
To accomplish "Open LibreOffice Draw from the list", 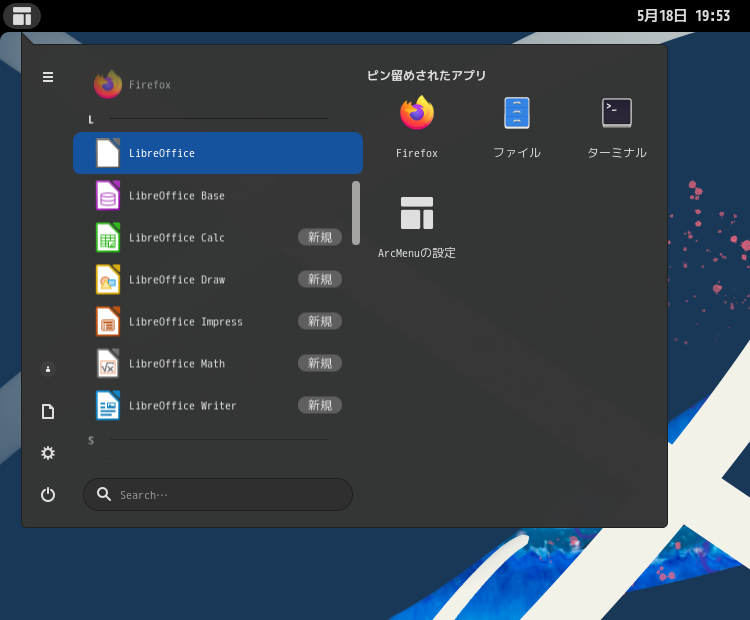I will [218, 279].
